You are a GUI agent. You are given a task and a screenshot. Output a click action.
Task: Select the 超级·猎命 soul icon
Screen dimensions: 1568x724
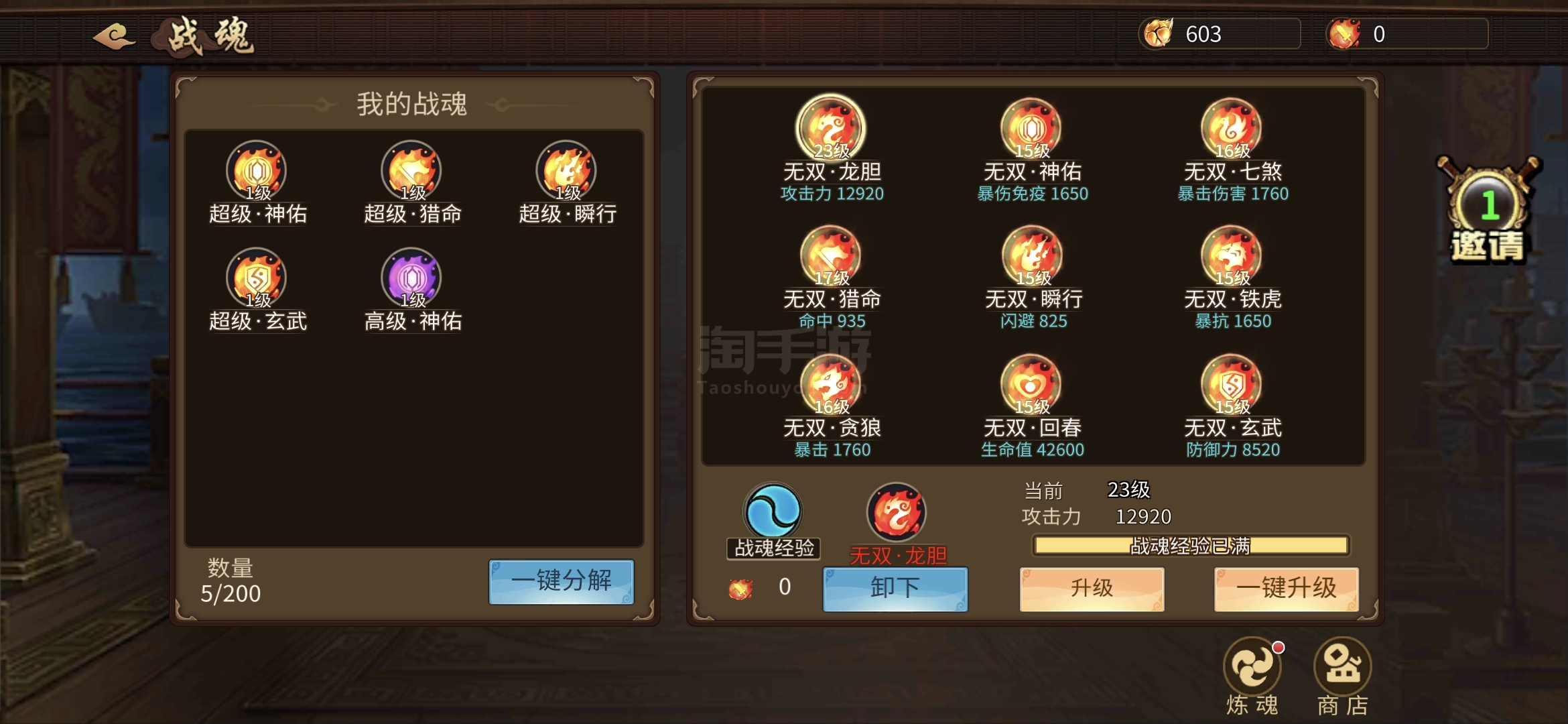coord(411,171)
